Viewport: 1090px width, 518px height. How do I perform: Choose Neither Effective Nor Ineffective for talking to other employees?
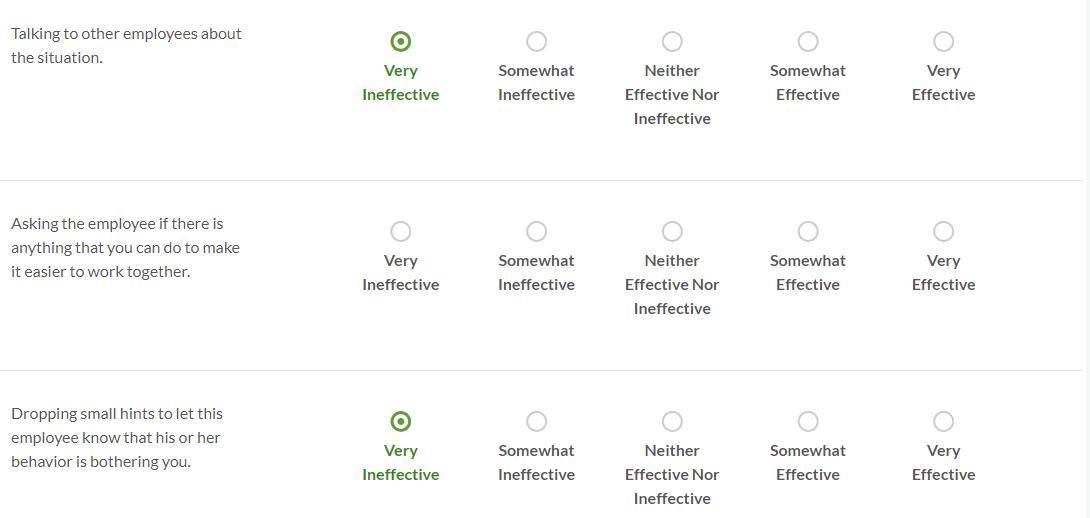[x=672, y=41]
